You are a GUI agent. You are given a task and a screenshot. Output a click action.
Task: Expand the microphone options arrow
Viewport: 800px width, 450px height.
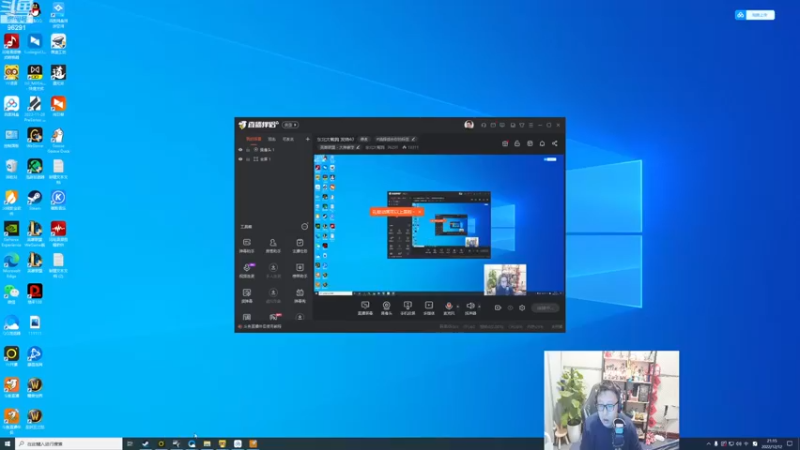[457, 307]
